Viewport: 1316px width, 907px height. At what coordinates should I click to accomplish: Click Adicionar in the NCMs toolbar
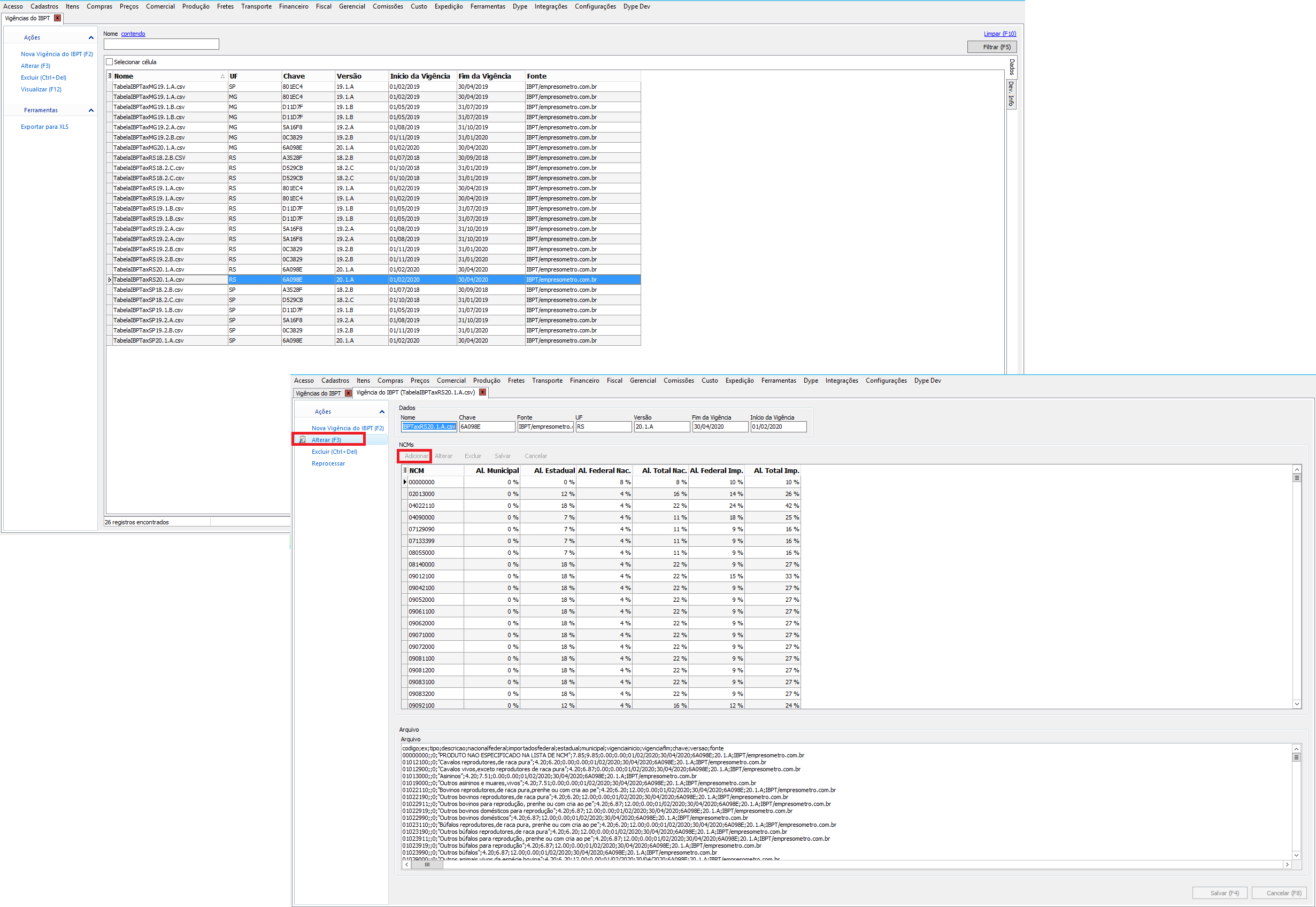click(x=416, y=456)
